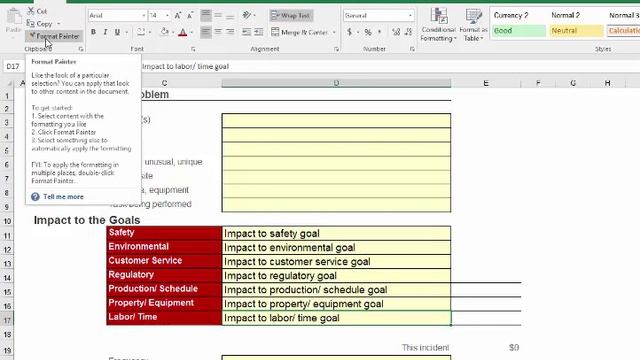Top align cell contents
The width and height of the screenshot is (640, 360).
point(206,16)
